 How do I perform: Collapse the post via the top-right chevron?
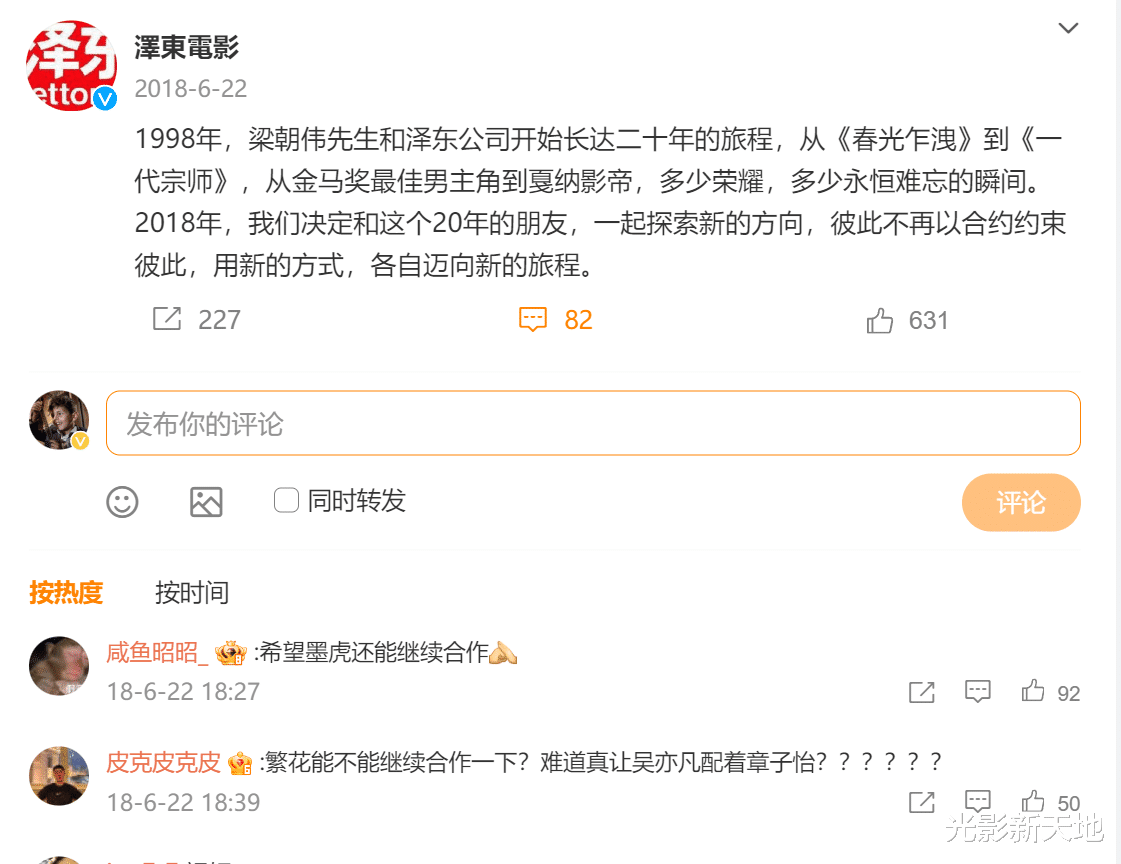[1068, 28]
